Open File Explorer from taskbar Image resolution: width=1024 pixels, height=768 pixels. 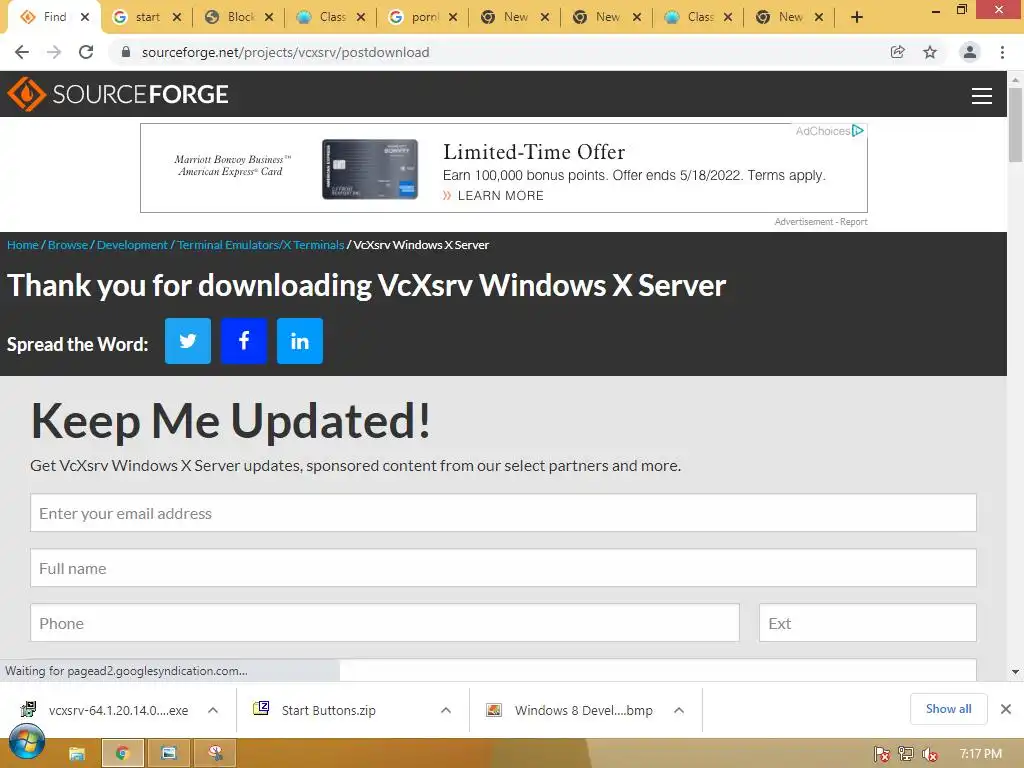click(x=77, y=754)
